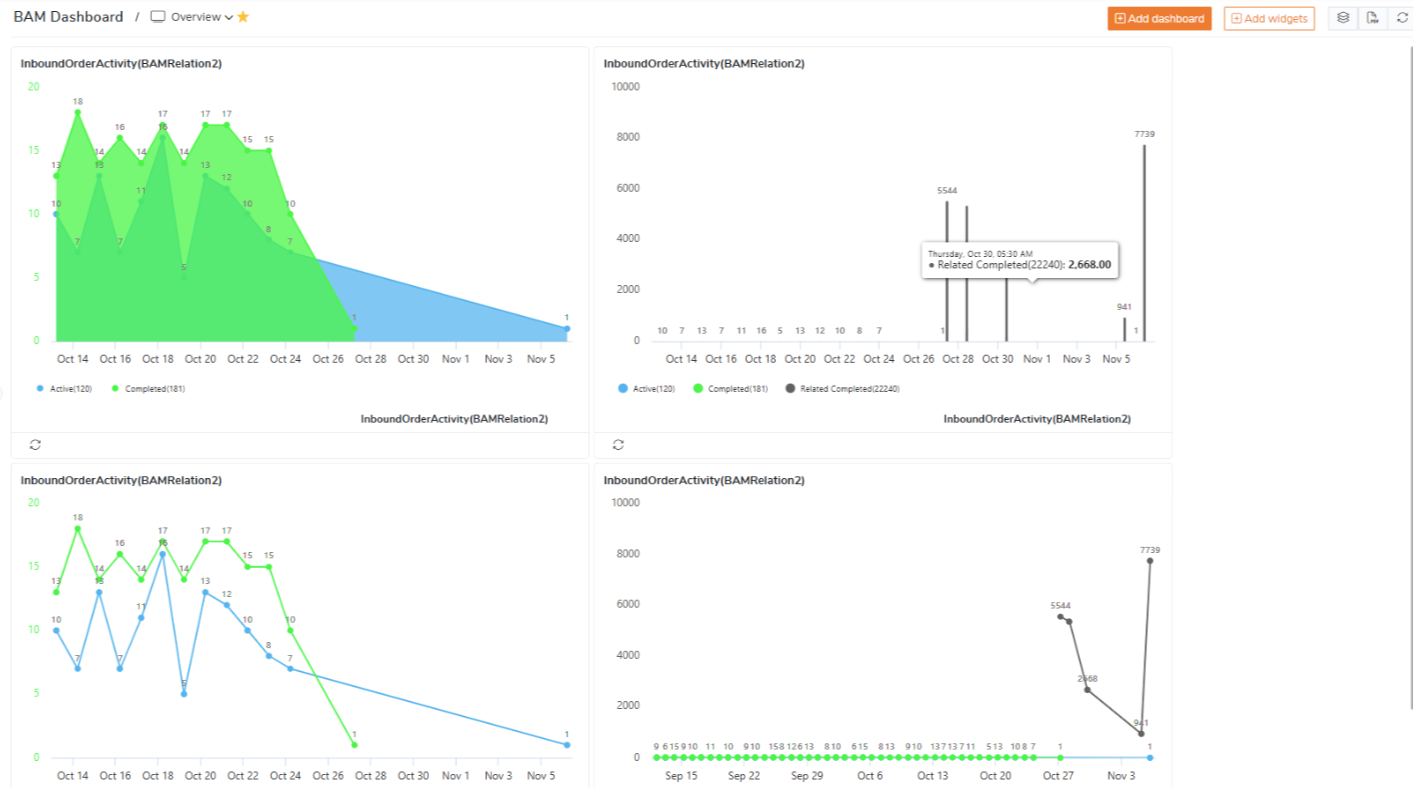The width and height of the screenshot is (1413, 793).
Task: Toggle Active(120) series in top-left chart legend
Action: pos(65,388)
